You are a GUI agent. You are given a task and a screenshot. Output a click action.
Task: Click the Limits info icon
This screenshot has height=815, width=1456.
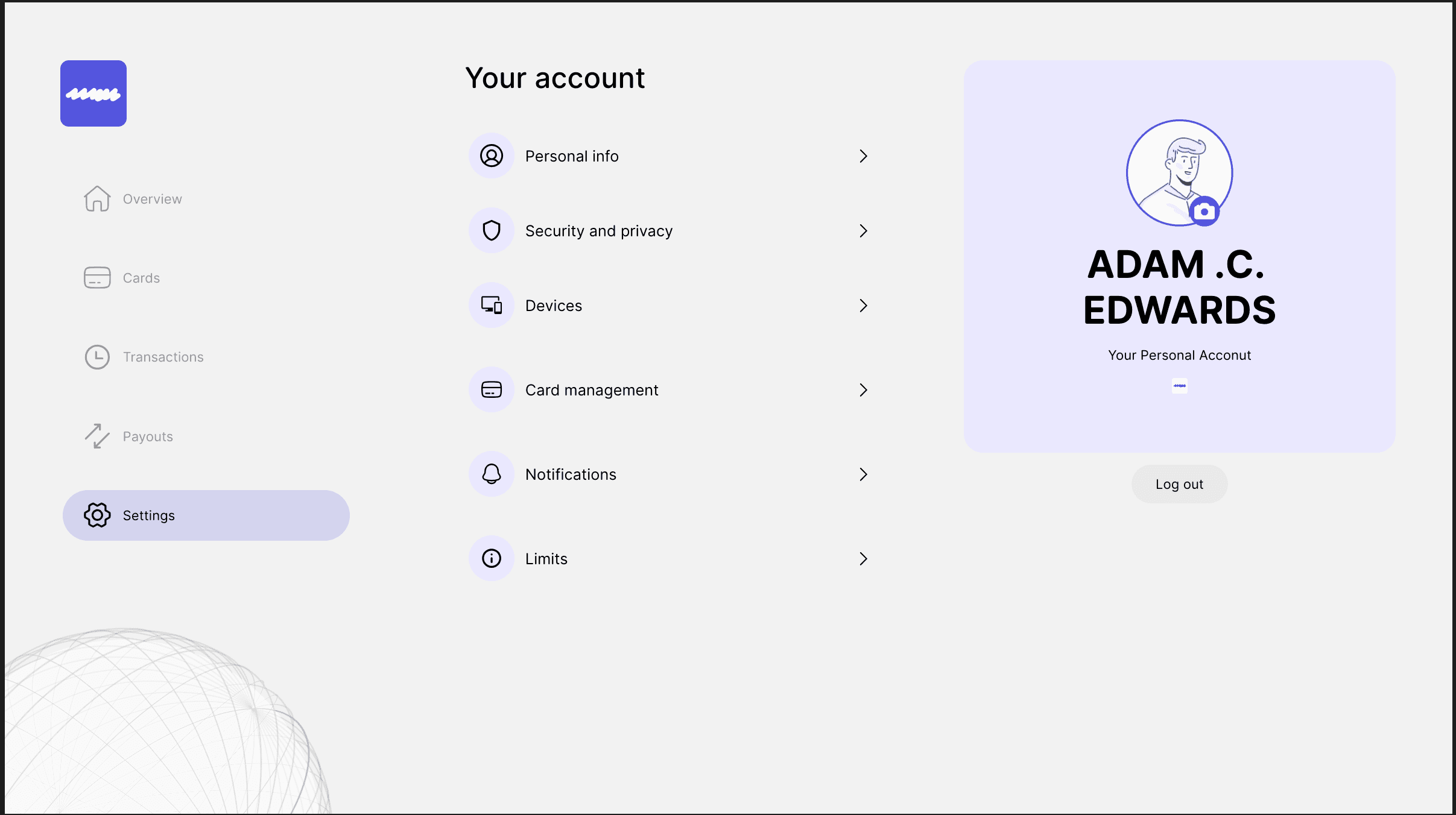pos(492,559)
